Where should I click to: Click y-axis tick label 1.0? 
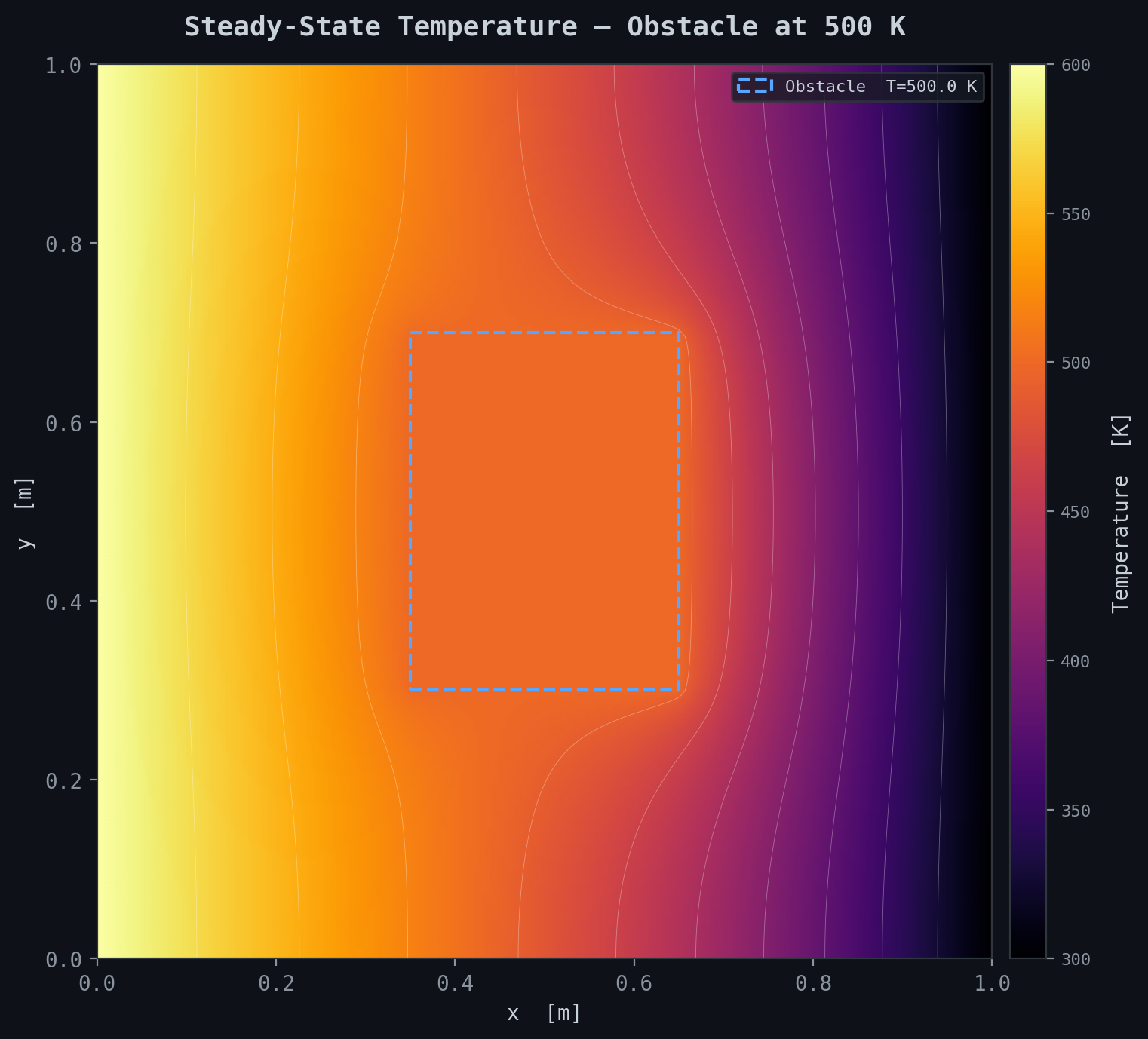63,66
